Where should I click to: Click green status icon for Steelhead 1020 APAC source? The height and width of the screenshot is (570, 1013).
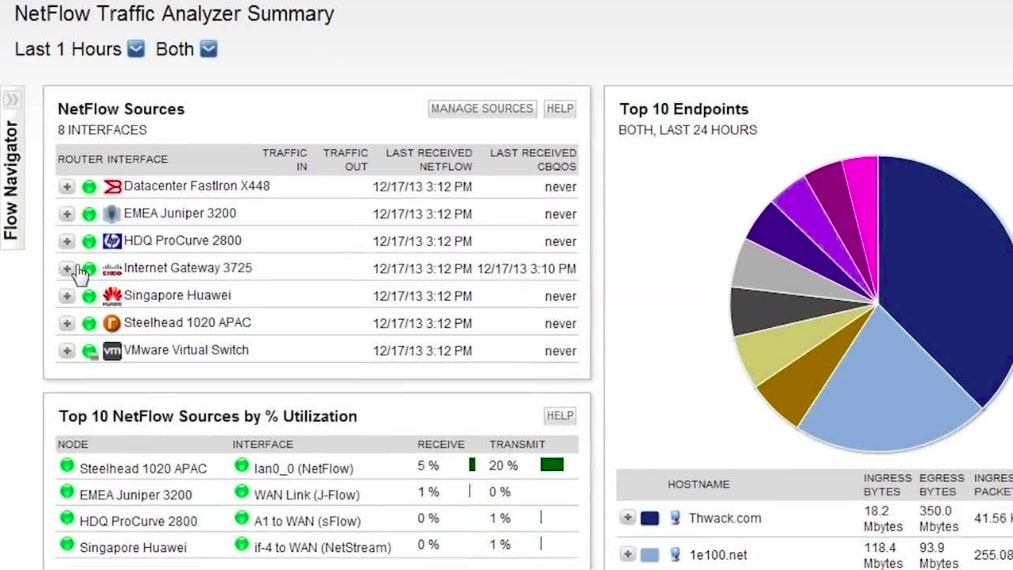89,324
